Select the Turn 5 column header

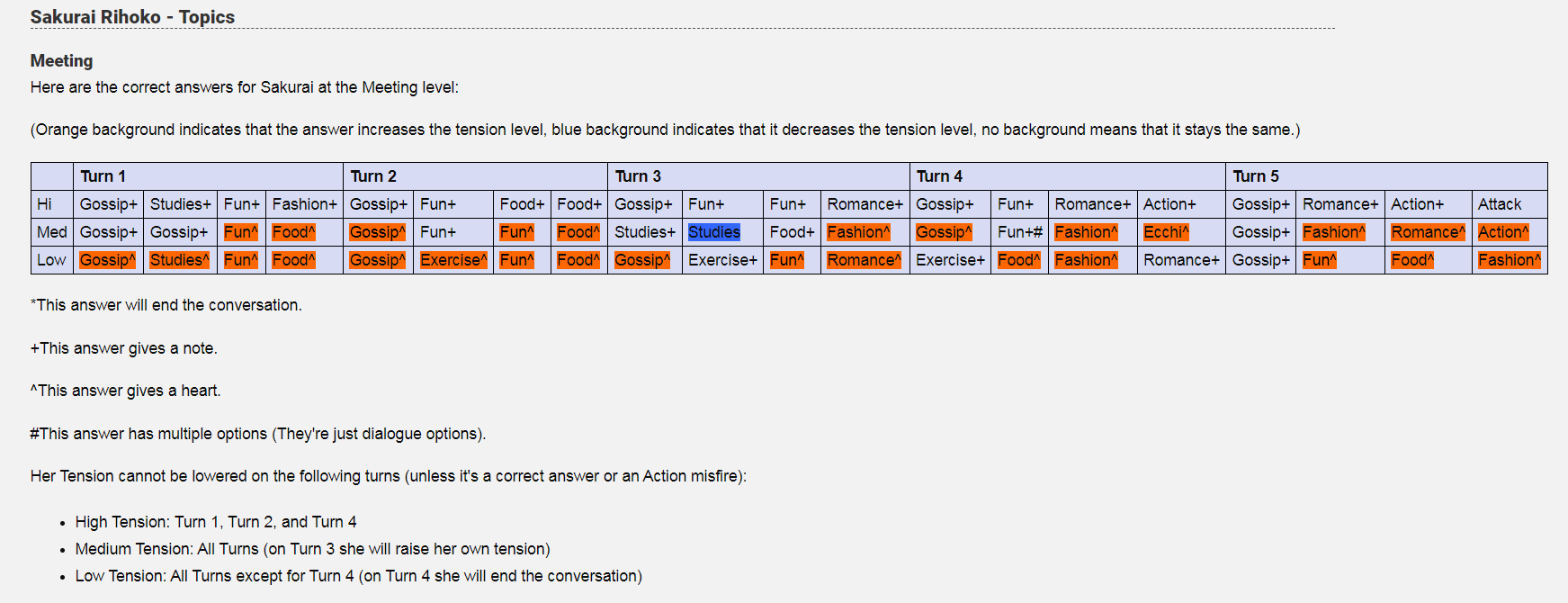coord(1386,176)
